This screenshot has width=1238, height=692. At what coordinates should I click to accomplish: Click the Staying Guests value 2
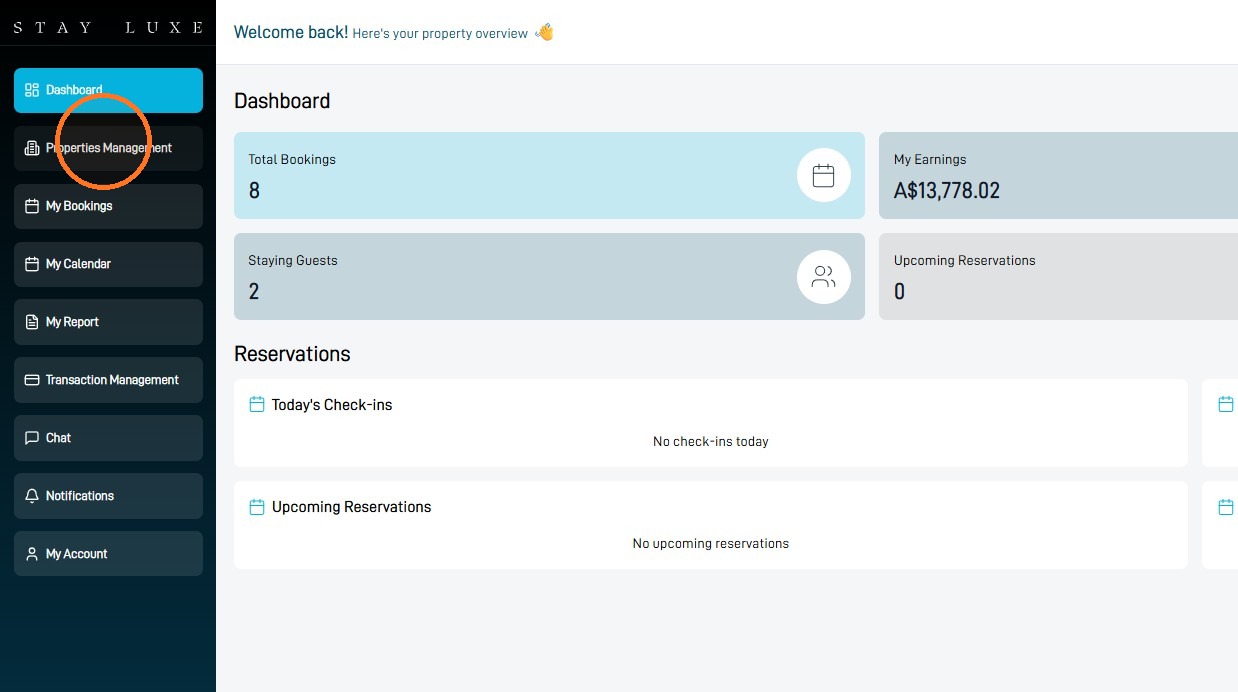coord(254,292)
